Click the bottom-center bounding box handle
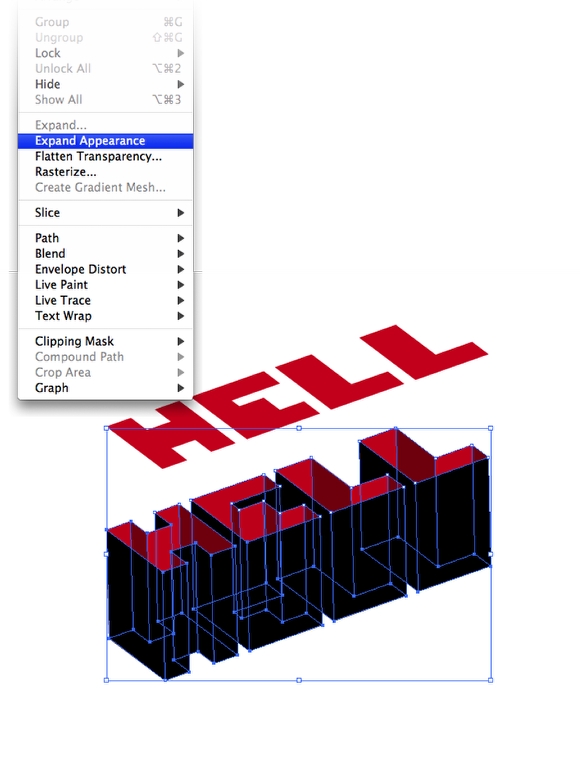Screen dimensions: 580x768 [299, 680]
